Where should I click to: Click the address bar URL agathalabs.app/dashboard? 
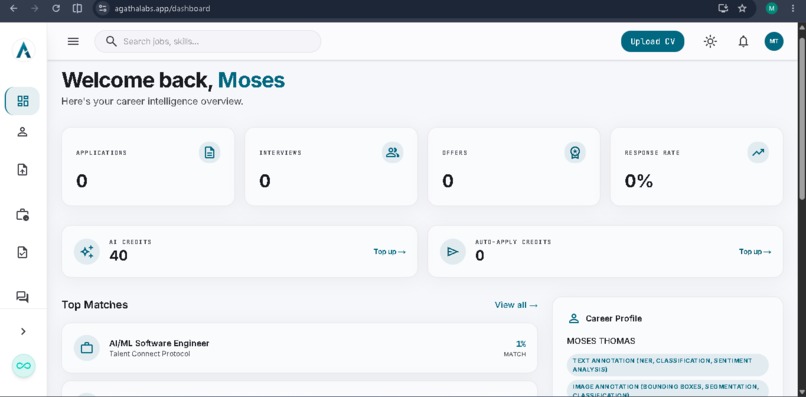(x=162, y=8)
